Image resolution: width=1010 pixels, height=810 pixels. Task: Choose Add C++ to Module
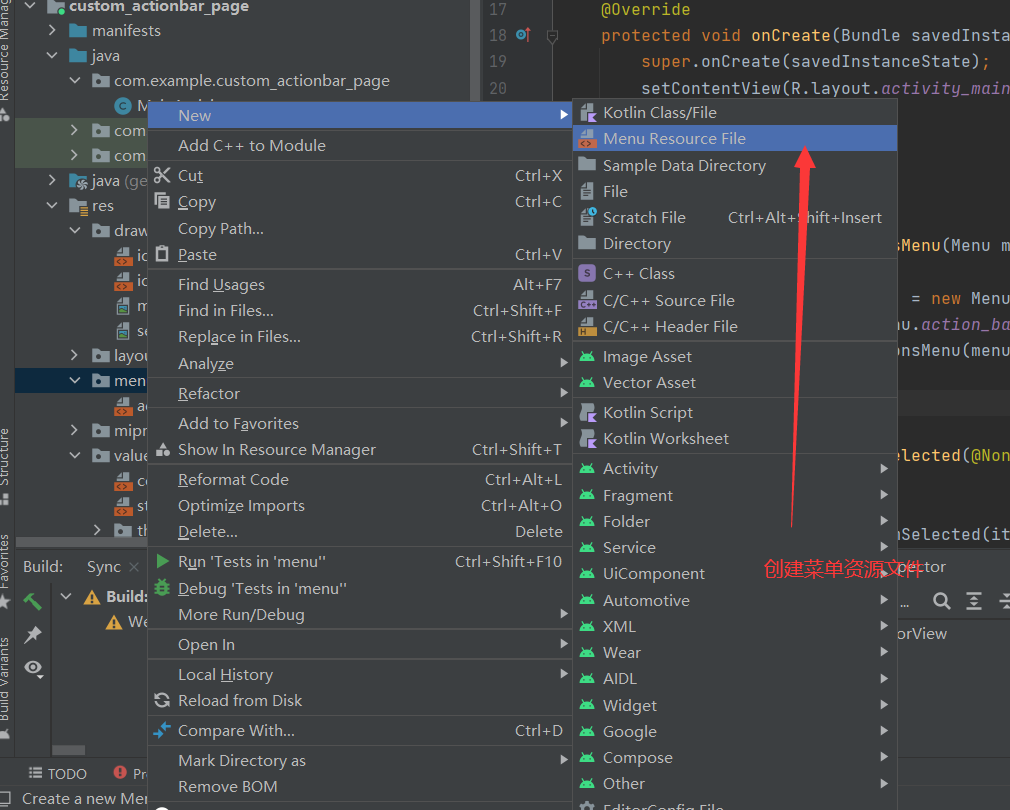coord(360,146)
